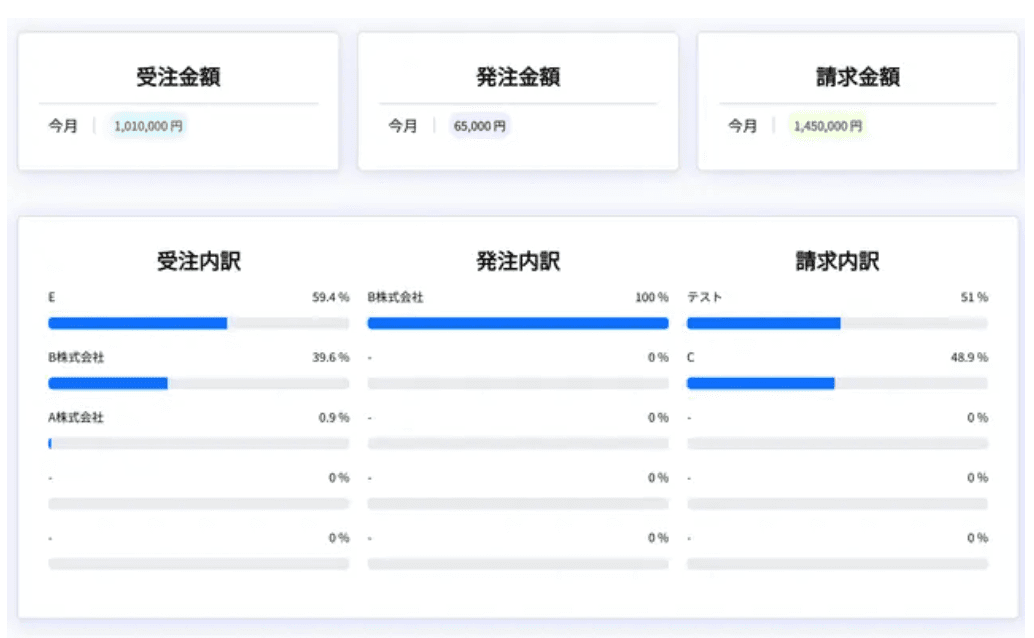Viewport: 1034px width, 638px height.
Task: Click the 受注金額 card heading
Action: click(178, 77)
